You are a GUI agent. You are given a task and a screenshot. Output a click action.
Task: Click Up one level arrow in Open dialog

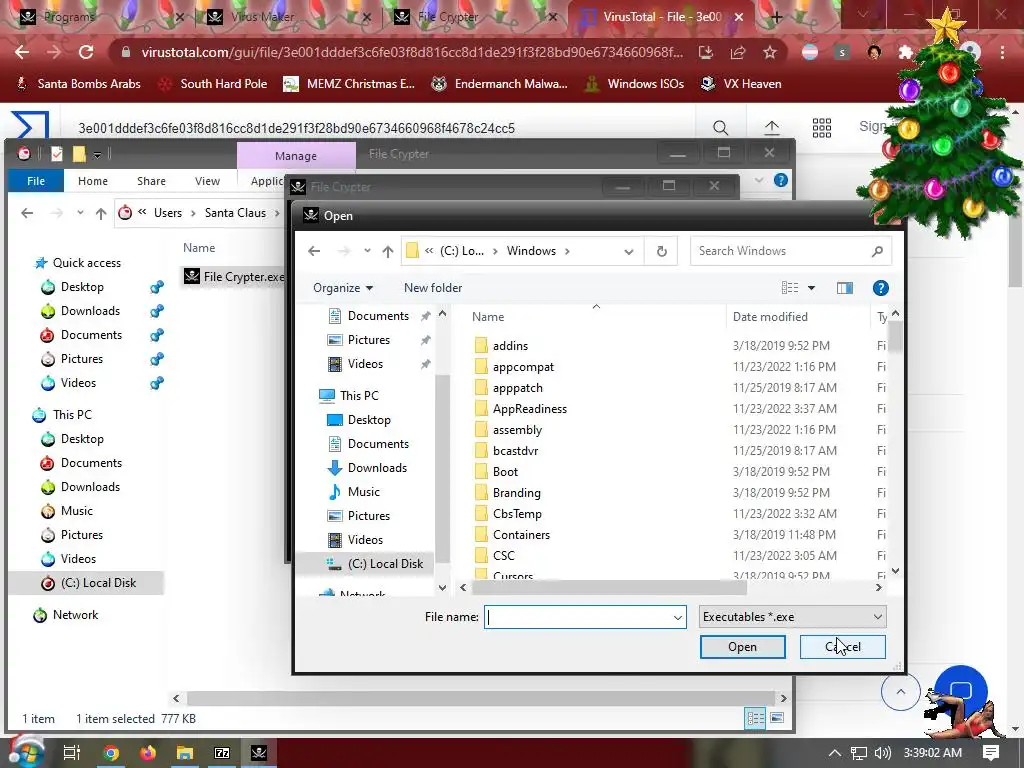pos(388,251)
